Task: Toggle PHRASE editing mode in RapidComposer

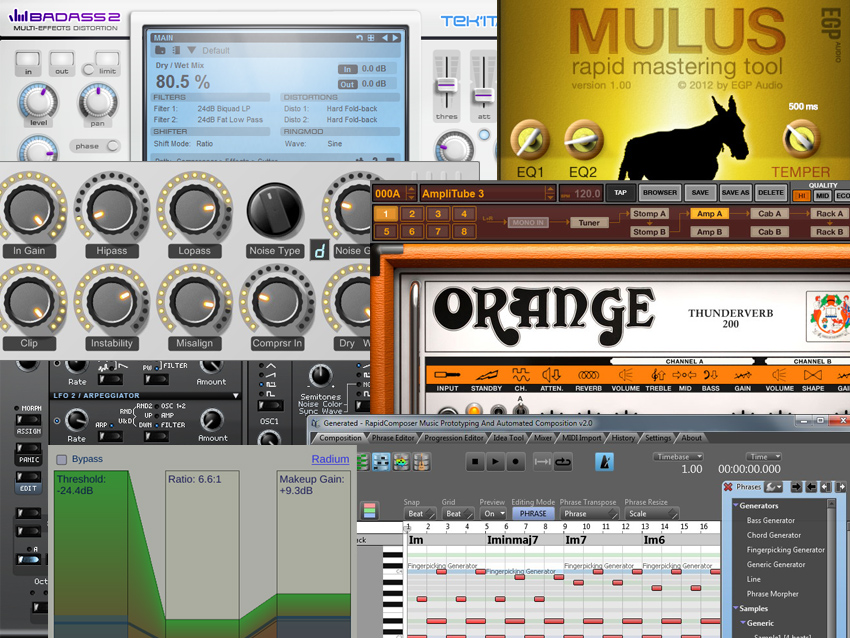Action: [x=533, y=514]
